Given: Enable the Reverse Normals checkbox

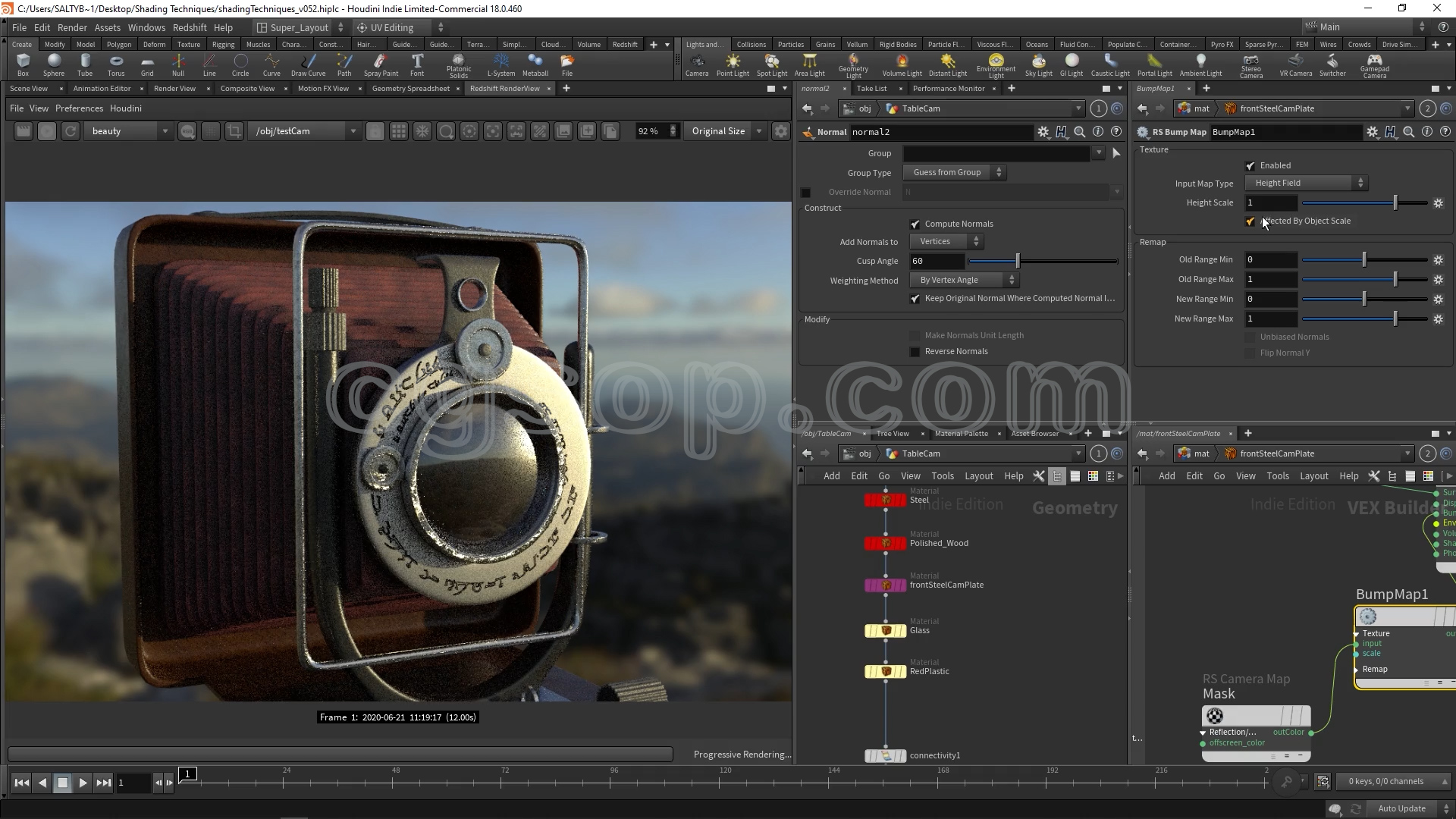Looking at the screenshot, I should (915, 352).
